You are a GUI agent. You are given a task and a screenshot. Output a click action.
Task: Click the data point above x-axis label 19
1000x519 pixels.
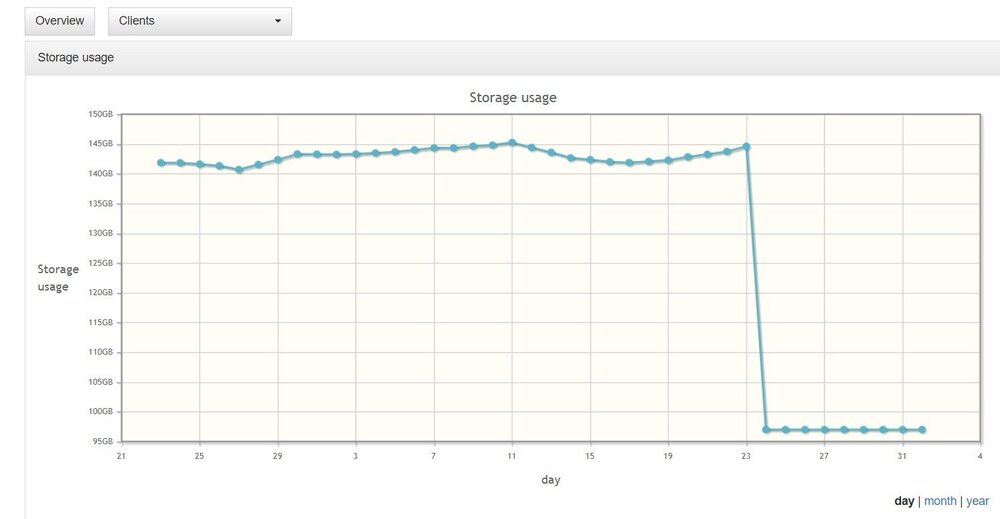[x=668, y=160]
